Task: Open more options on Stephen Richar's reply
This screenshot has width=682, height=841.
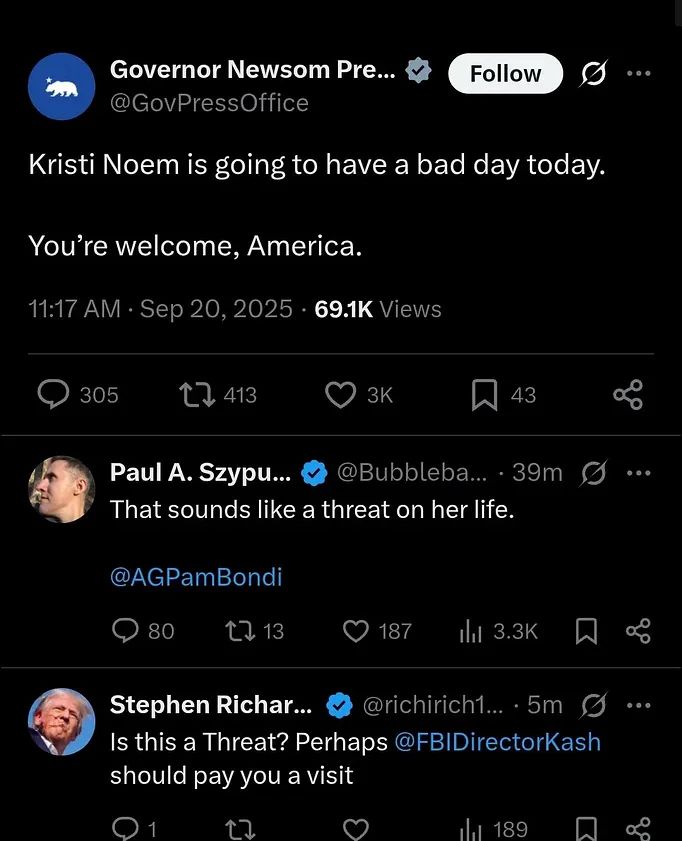Action: (x=639, y=705)
